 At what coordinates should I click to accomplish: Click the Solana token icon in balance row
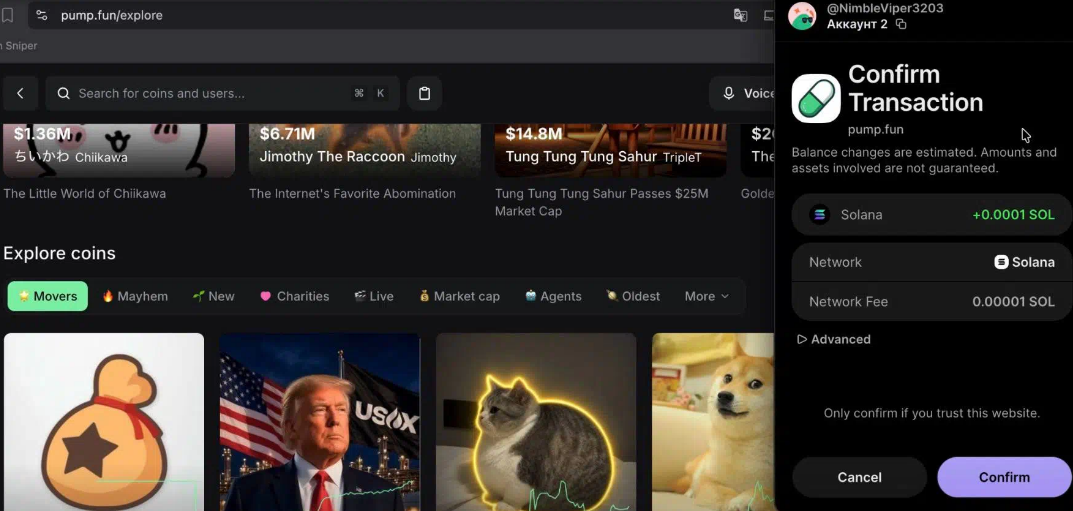pos(819,215)
